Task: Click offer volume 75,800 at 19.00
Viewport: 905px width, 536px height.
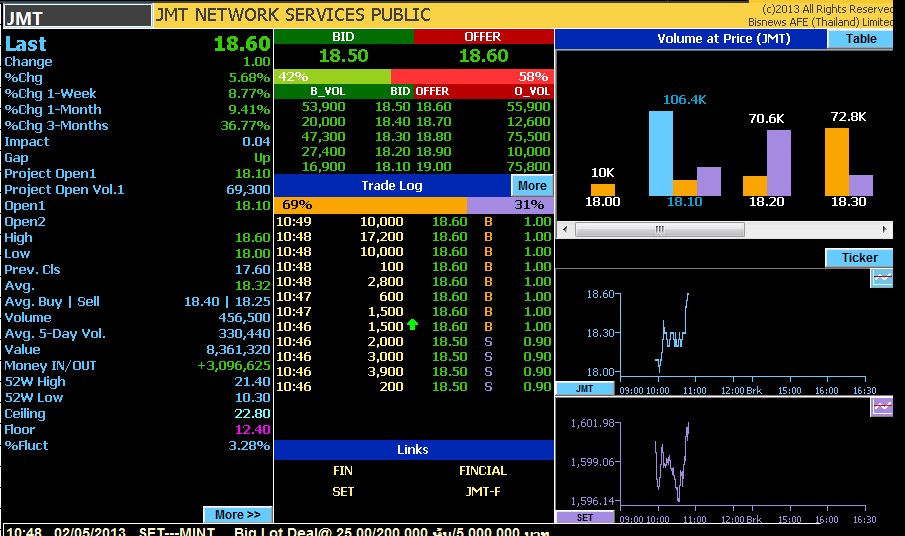Action: point(529,167)
